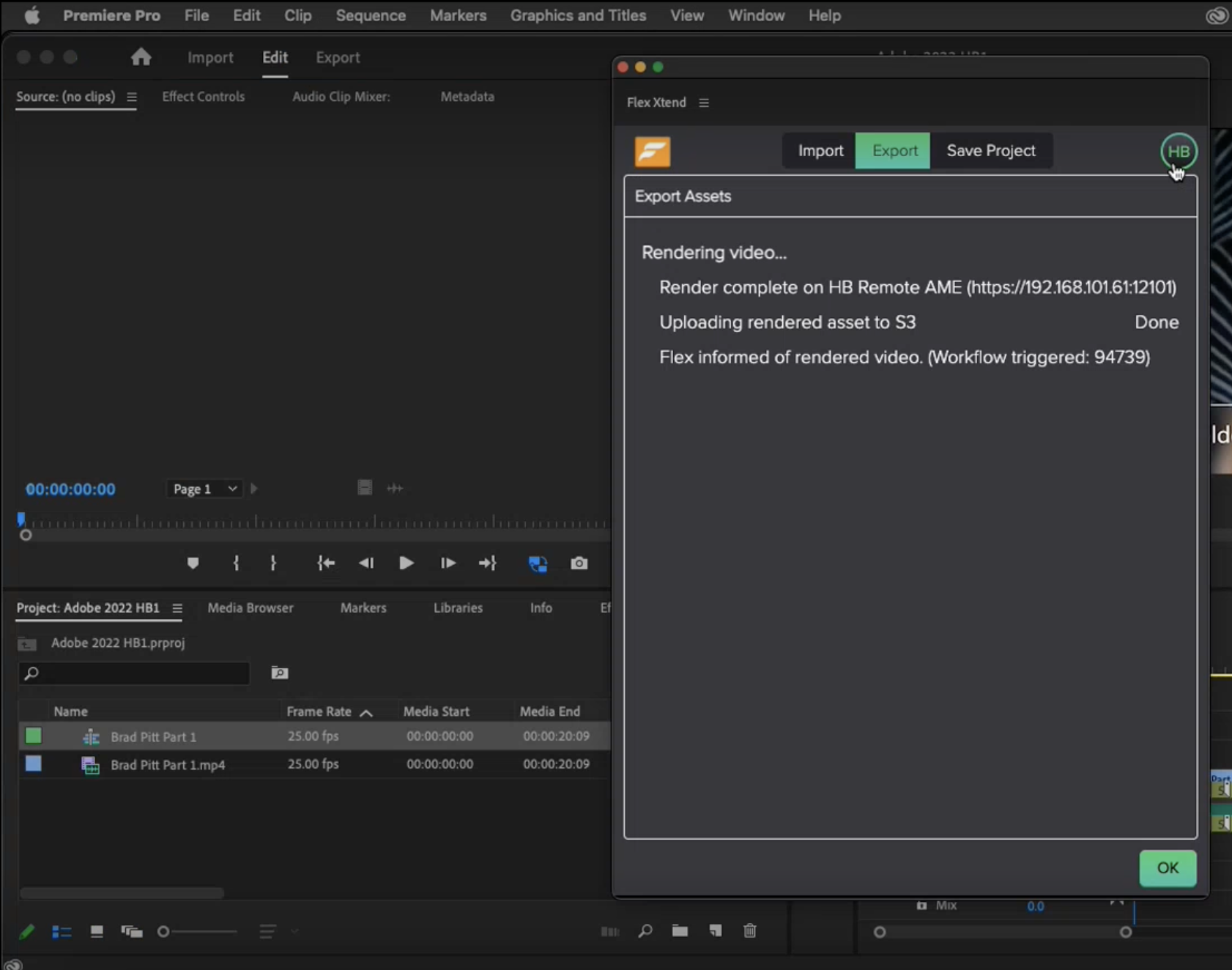
Task: Switch project panel to Freeform View
Action: (x=132, y=932)
